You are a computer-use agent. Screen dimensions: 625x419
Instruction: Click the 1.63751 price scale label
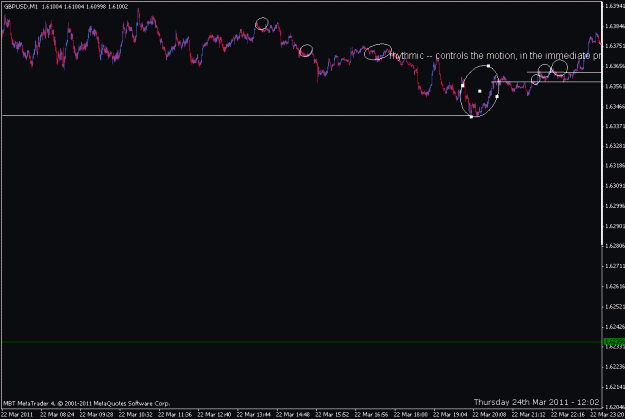[615, 46]
